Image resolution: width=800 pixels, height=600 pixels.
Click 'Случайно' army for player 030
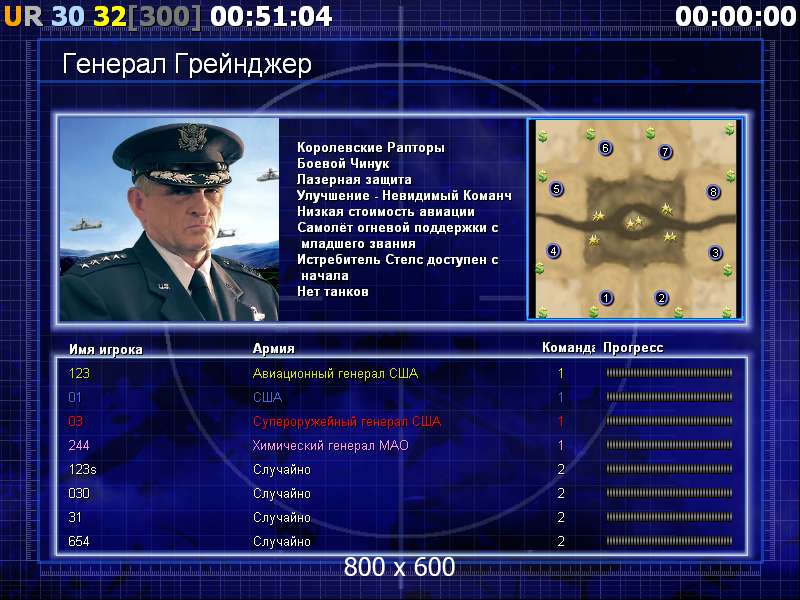click(x=282, y=493)
